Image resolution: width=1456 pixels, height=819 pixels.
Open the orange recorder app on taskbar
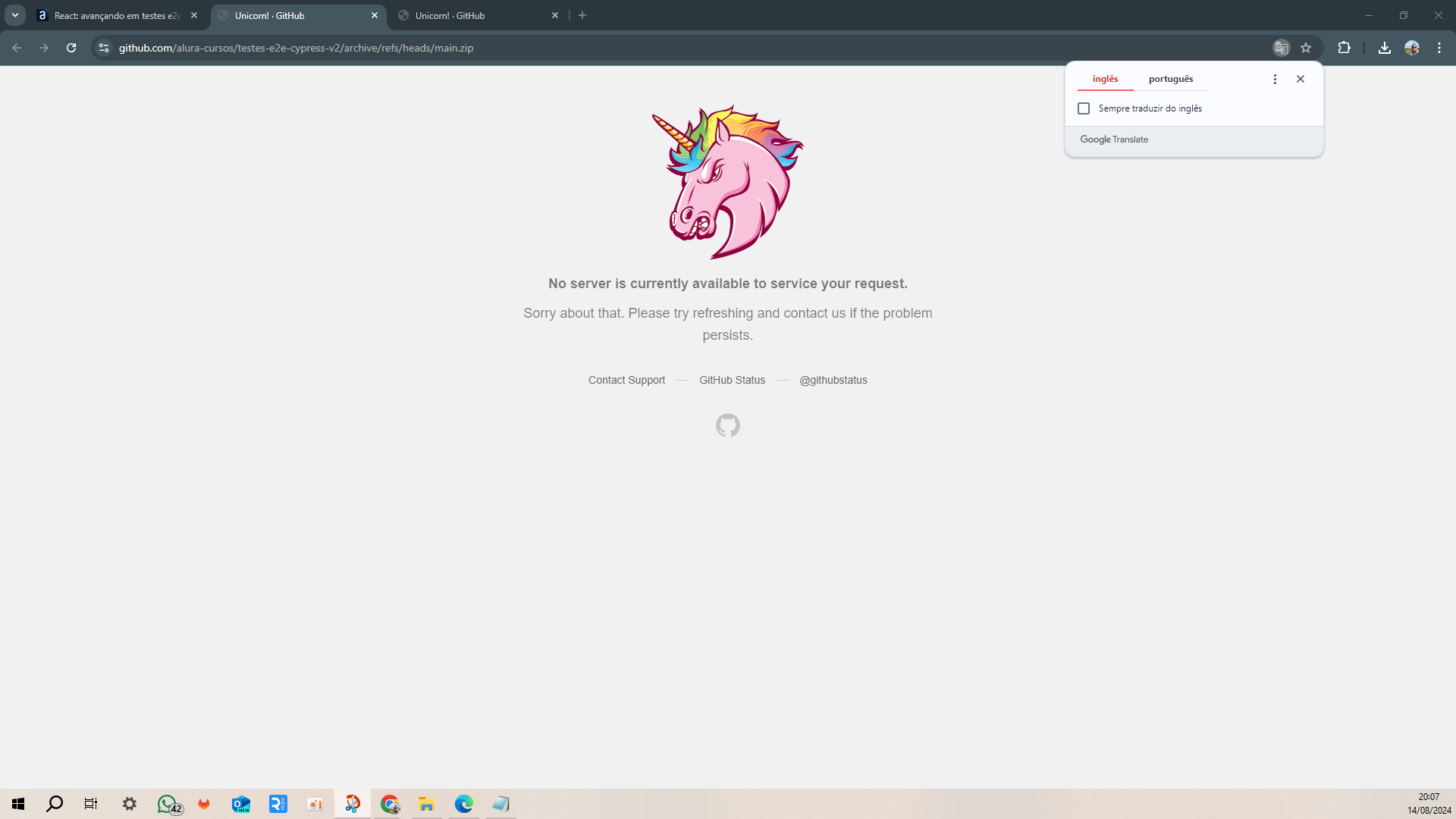(315, 804)
